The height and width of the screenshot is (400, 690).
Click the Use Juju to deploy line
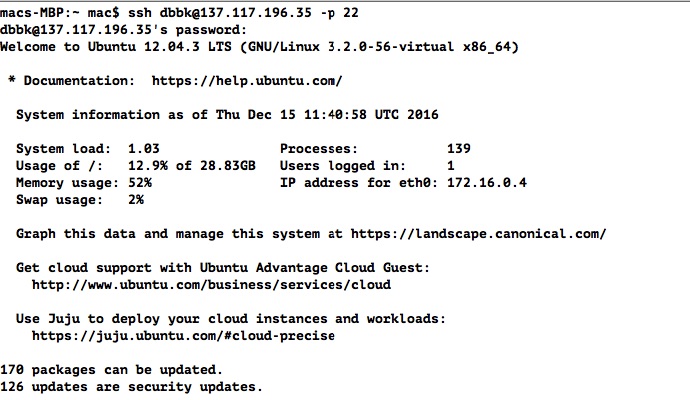pyautogui.click(x=230, y=318)
